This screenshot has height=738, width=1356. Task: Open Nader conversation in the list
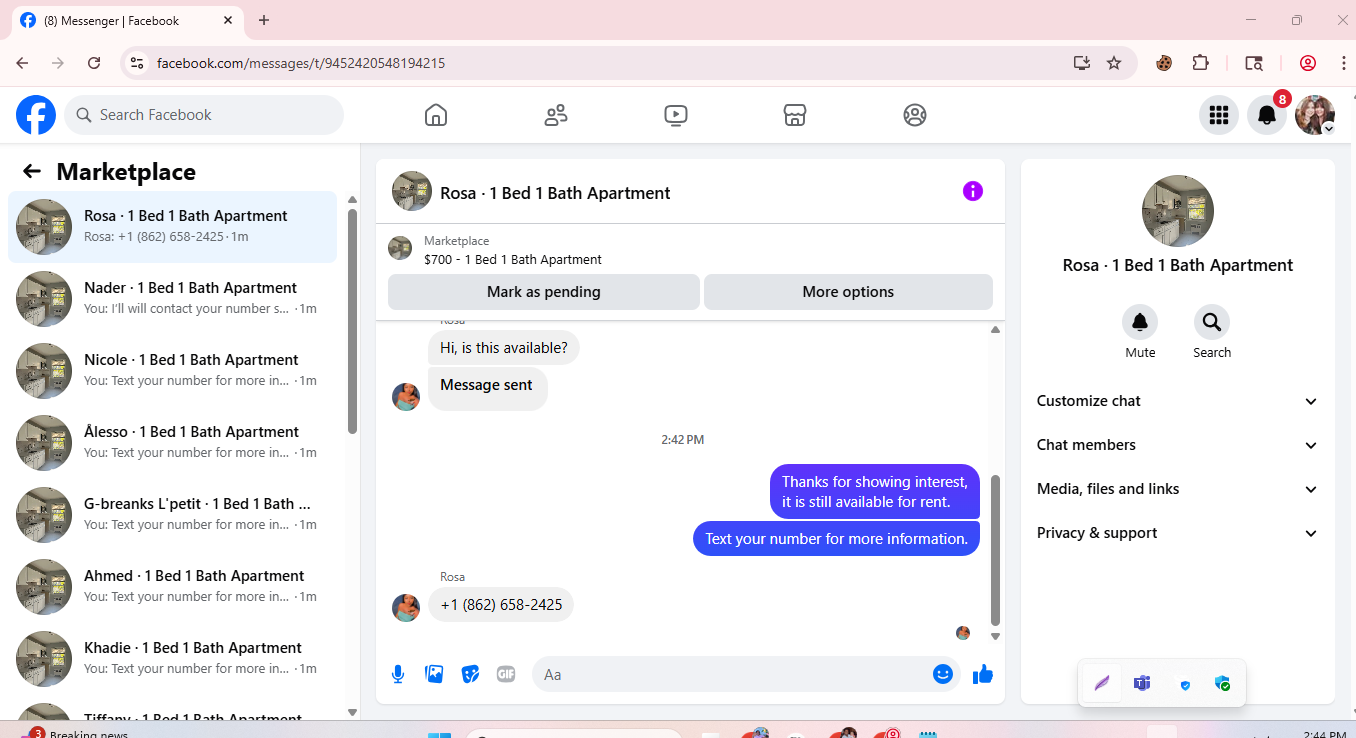[x=172, y=299]
